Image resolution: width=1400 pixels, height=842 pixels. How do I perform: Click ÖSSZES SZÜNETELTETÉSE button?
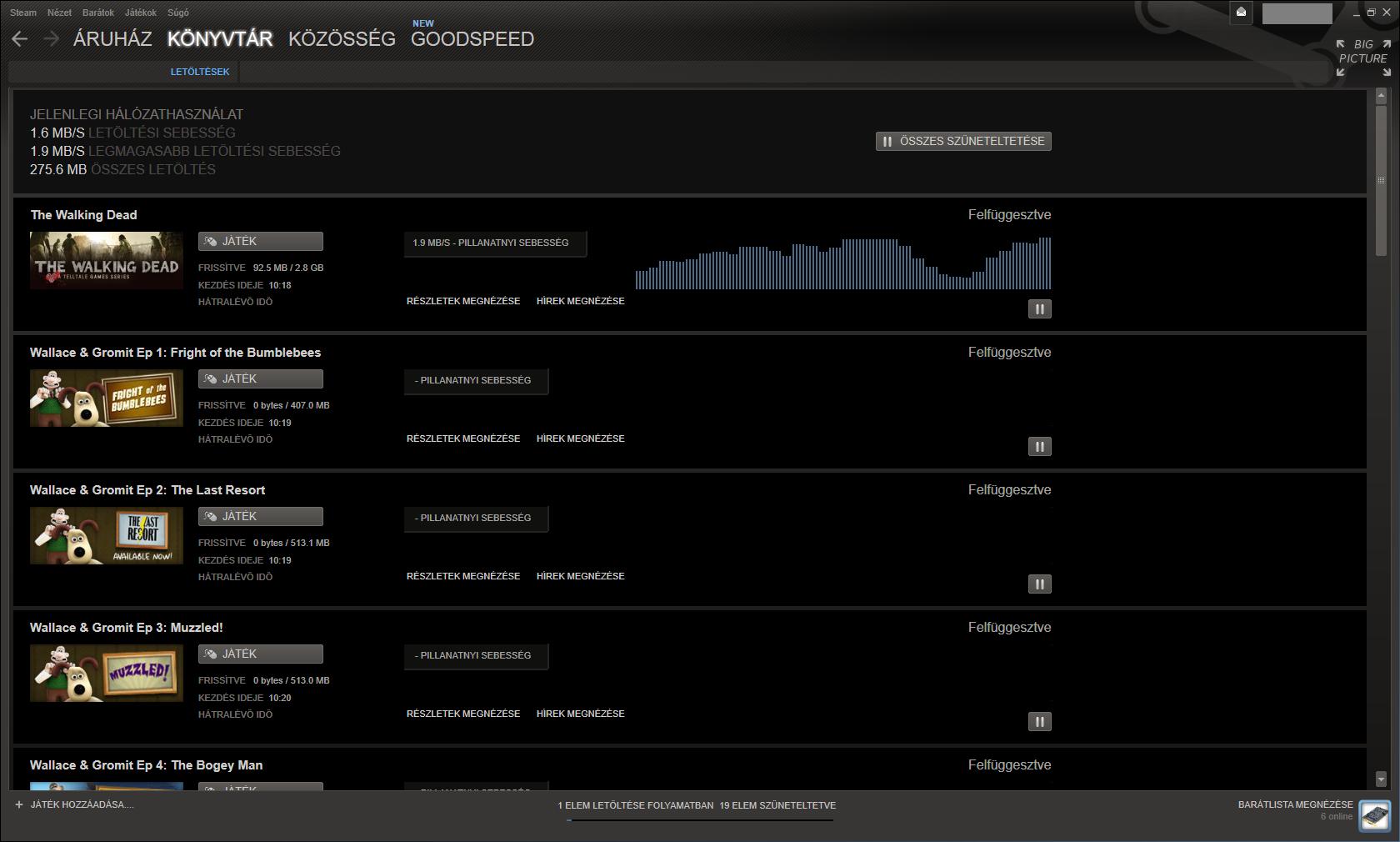963,142
